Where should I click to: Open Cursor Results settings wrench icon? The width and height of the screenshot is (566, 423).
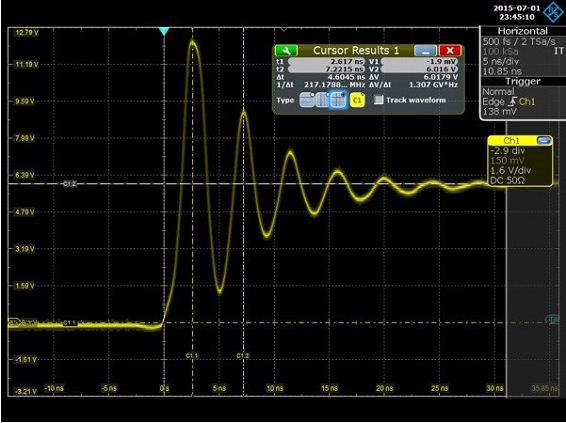coord(286,51)
